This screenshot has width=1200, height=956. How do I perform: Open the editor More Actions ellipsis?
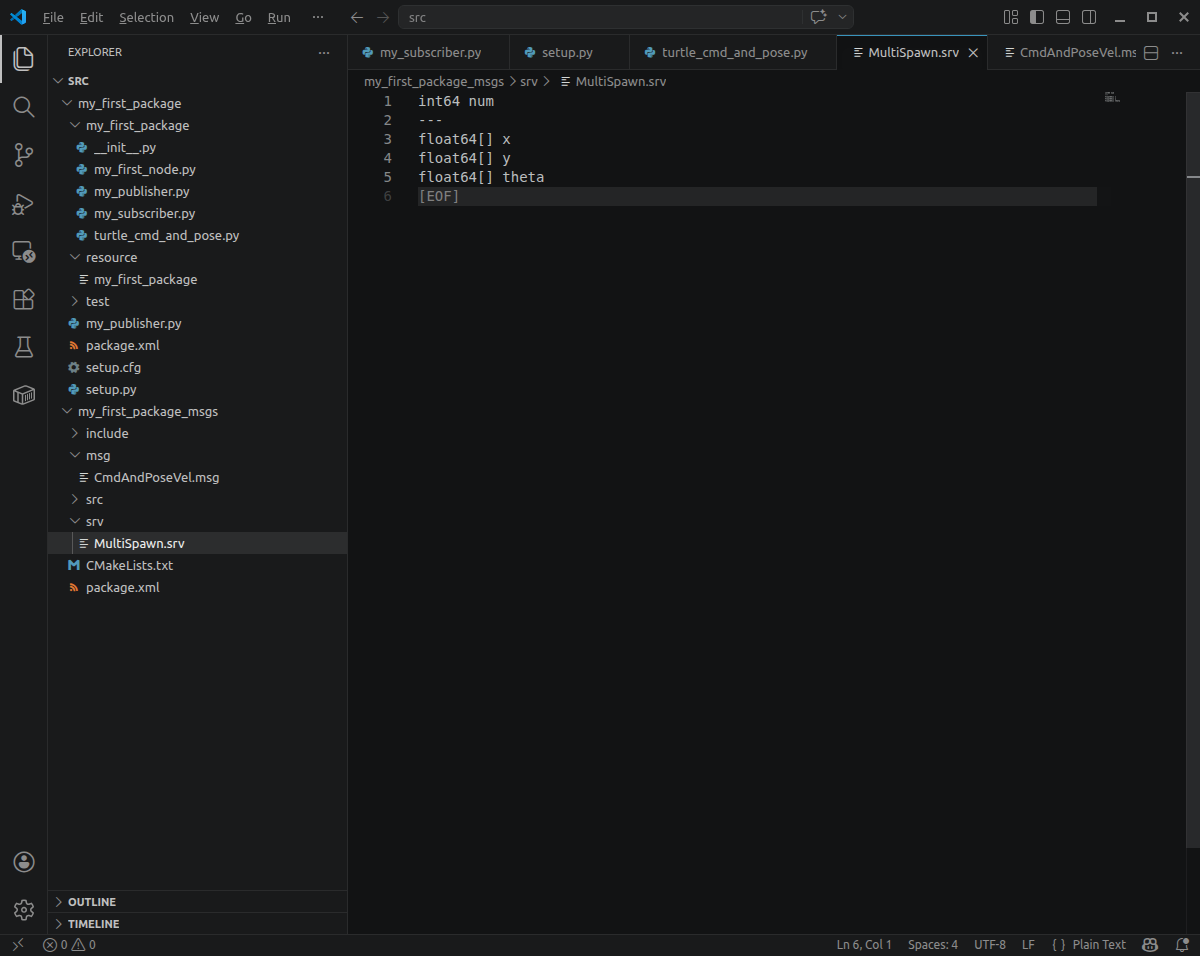point(1177,53)
